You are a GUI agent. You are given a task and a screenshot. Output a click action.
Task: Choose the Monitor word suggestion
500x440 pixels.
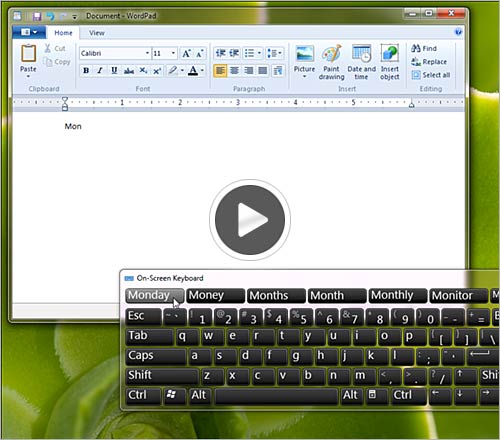click(459, 296)
